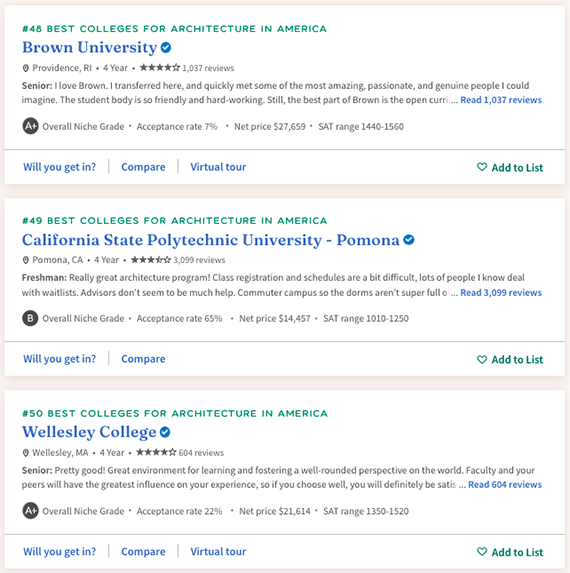The image size is (570, 573).
Task: Add Wellesley College to your list
Action: tap(510, 552)
